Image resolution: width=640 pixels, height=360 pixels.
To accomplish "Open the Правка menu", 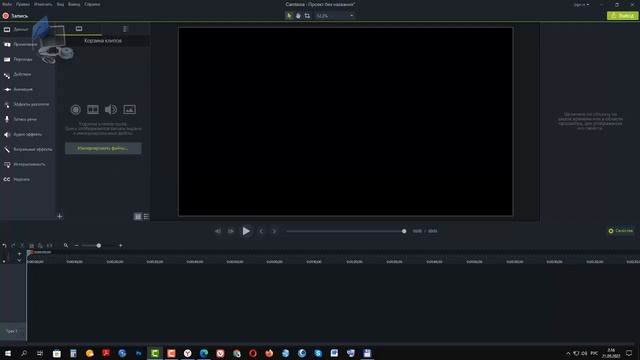I will tap(23, 4).
